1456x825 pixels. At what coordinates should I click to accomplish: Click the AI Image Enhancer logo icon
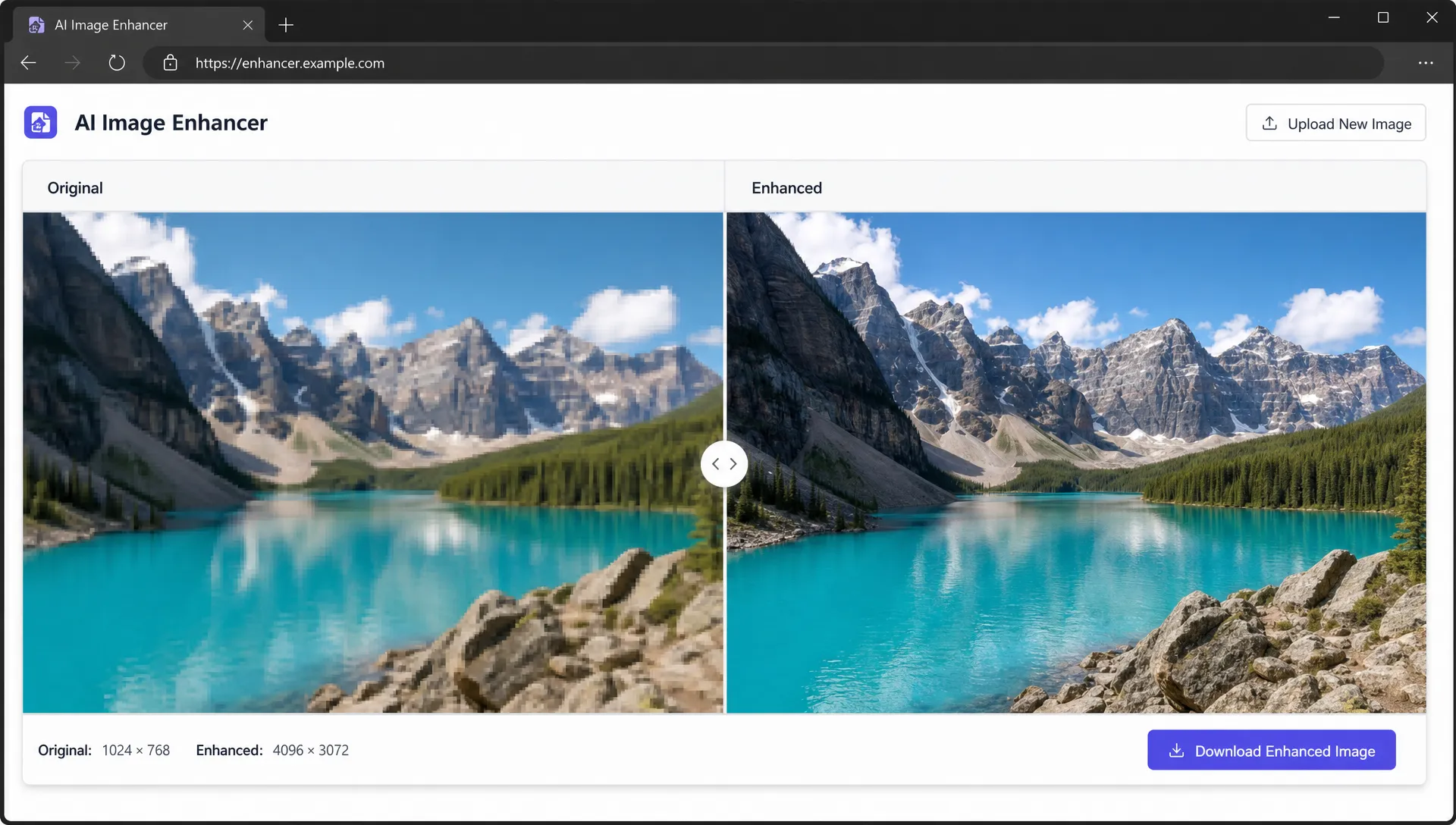coord(40,122)
